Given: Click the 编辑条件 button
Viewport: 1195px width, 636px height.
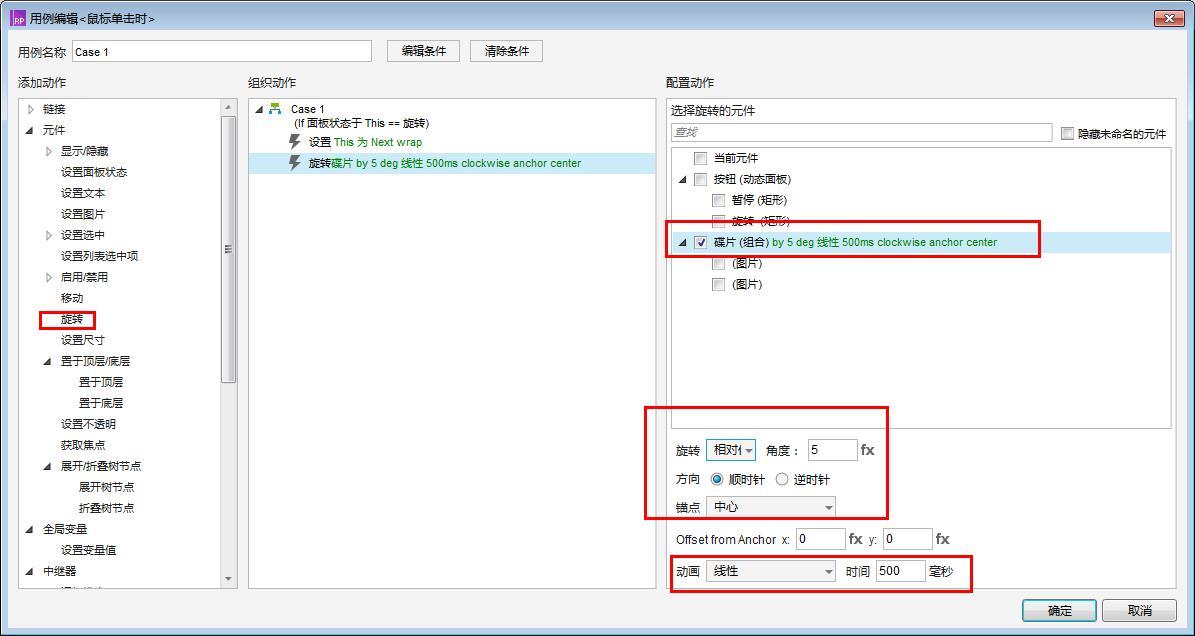Looking at the screenshot, I should click(x=424, y=51).
